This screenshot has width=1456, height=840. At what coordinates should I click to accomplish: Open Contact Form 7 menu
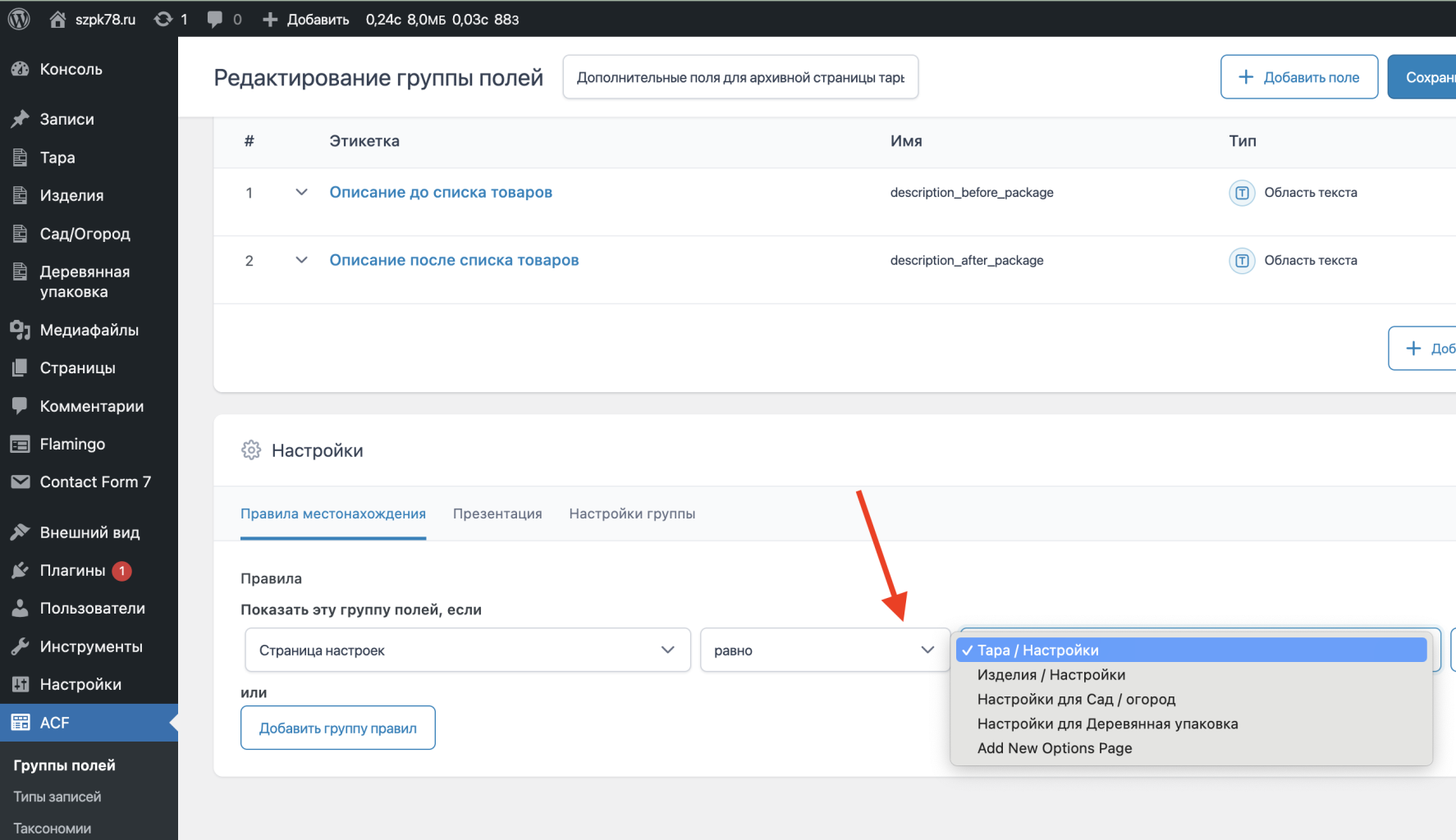click(95, 482)
